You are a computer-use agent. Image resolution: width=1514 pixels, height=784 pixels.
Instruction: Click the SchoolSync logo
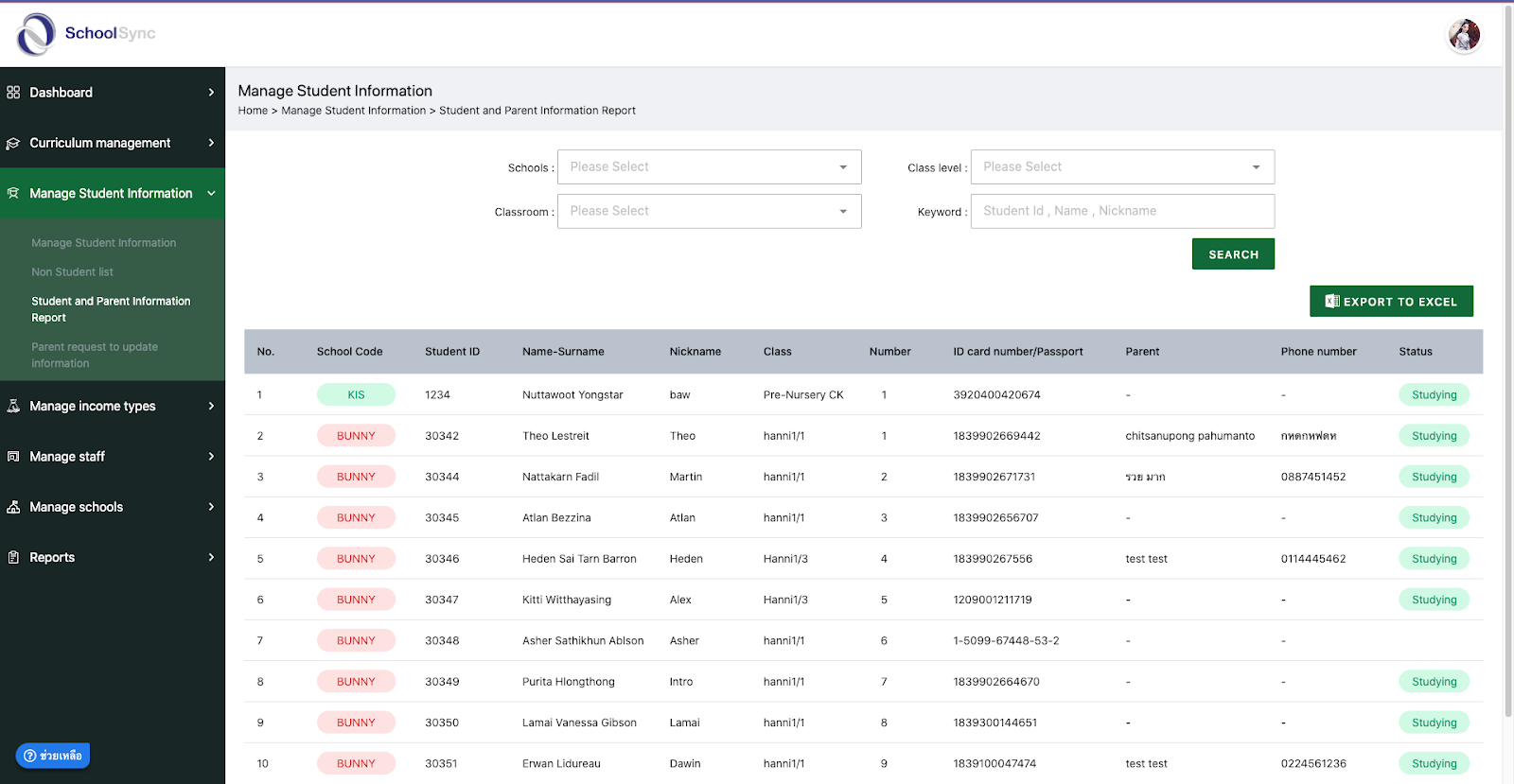point(86,34)
